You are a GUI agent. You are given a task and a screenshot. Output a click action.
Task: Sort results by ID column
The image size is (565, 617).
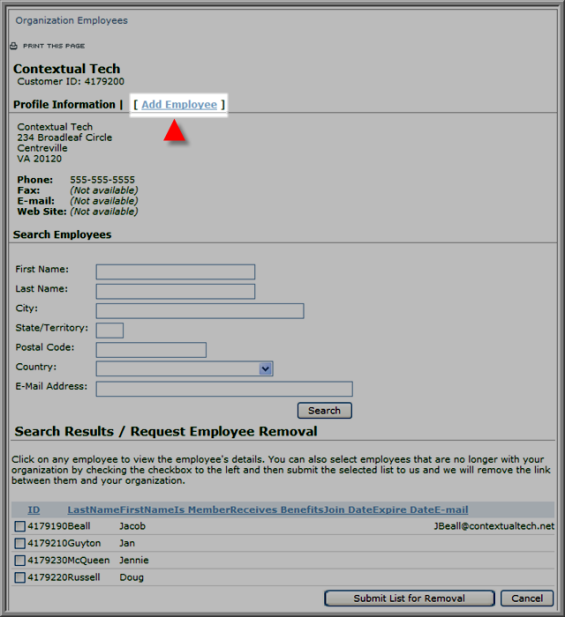pos(34,510)
